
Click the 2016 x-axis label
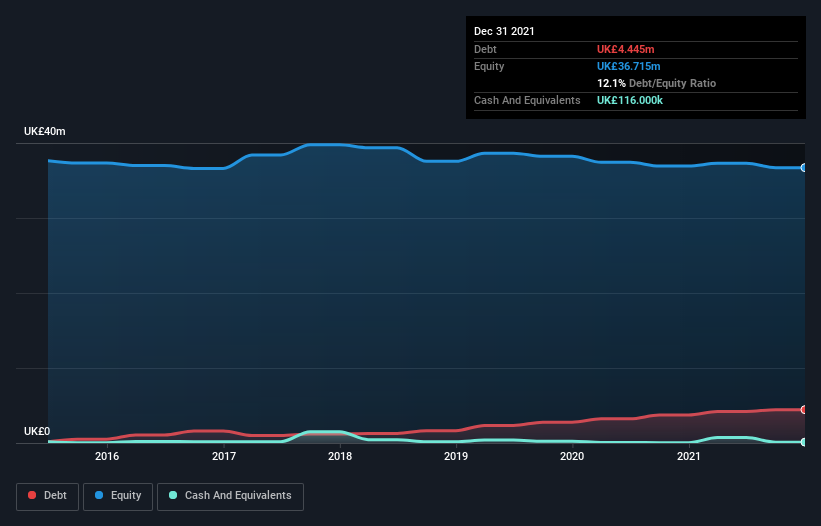coord(107,456)
